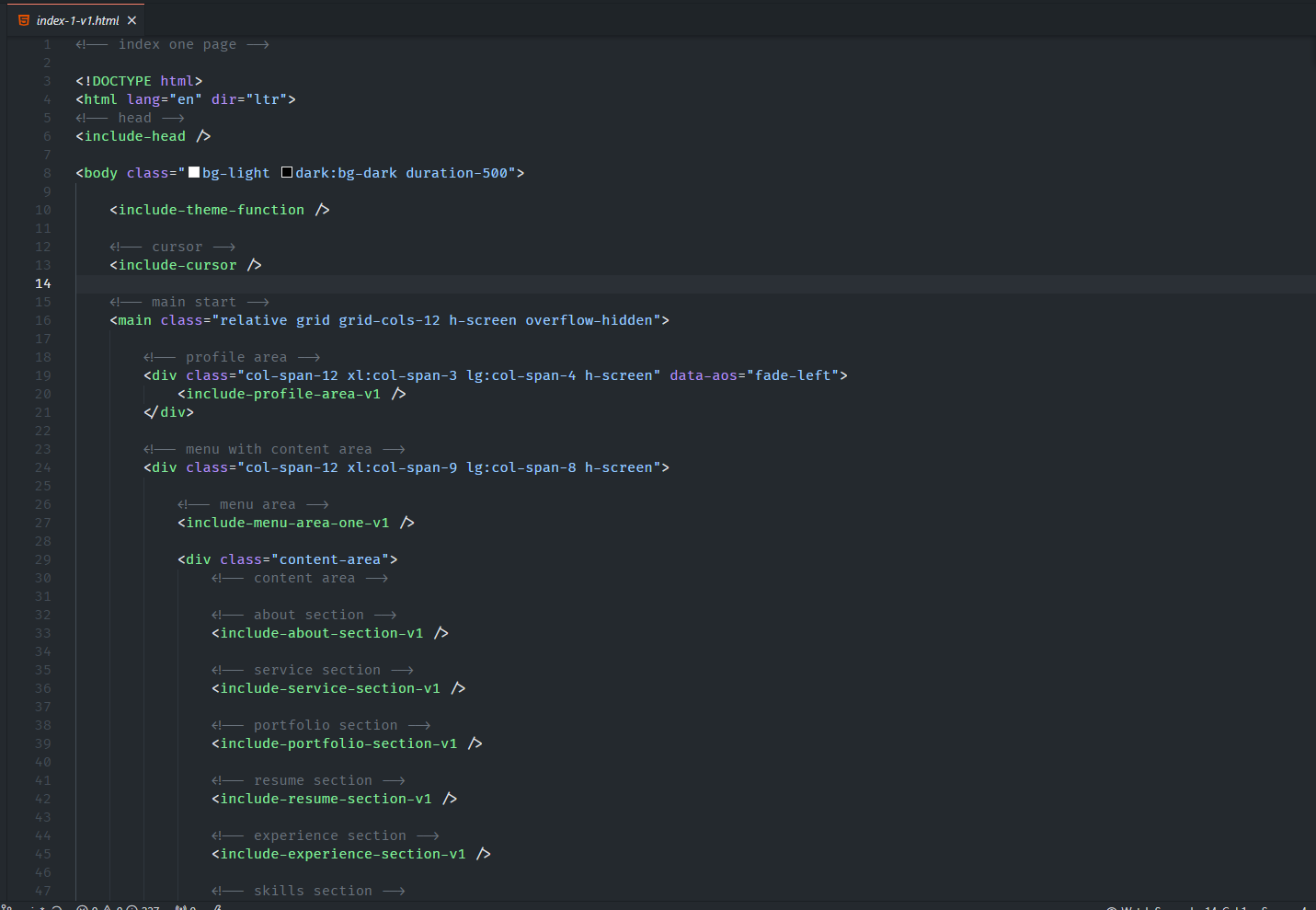Image resolution: width=1316 pixels, height=910 pixels.
Task: Click the '<include-service-section-v1 />' tag
Action: pos(338,688)
